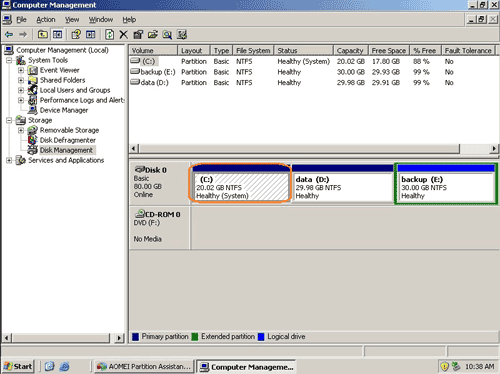Expand the Shared Folders tree node
The height and width of the screenshot is (374, 500).
[x=21, y=80]
